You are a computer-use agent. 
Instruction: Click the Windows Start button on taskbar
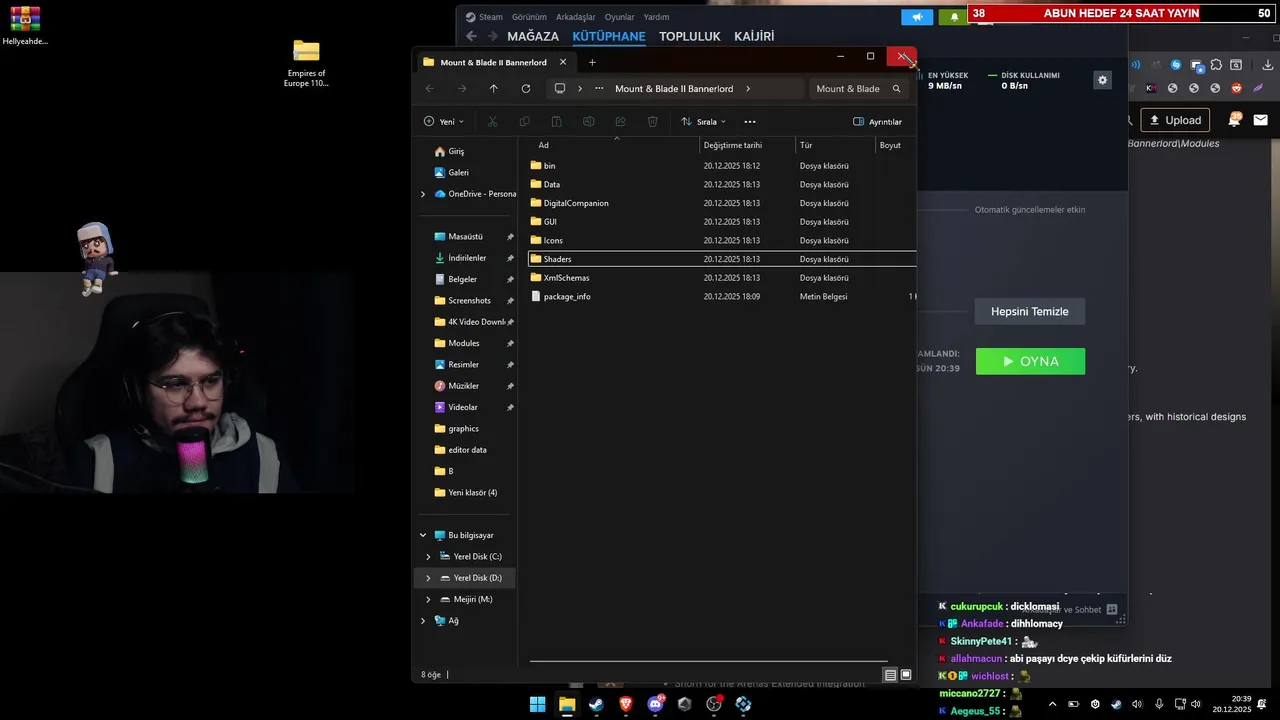click(x=538, y=704)
